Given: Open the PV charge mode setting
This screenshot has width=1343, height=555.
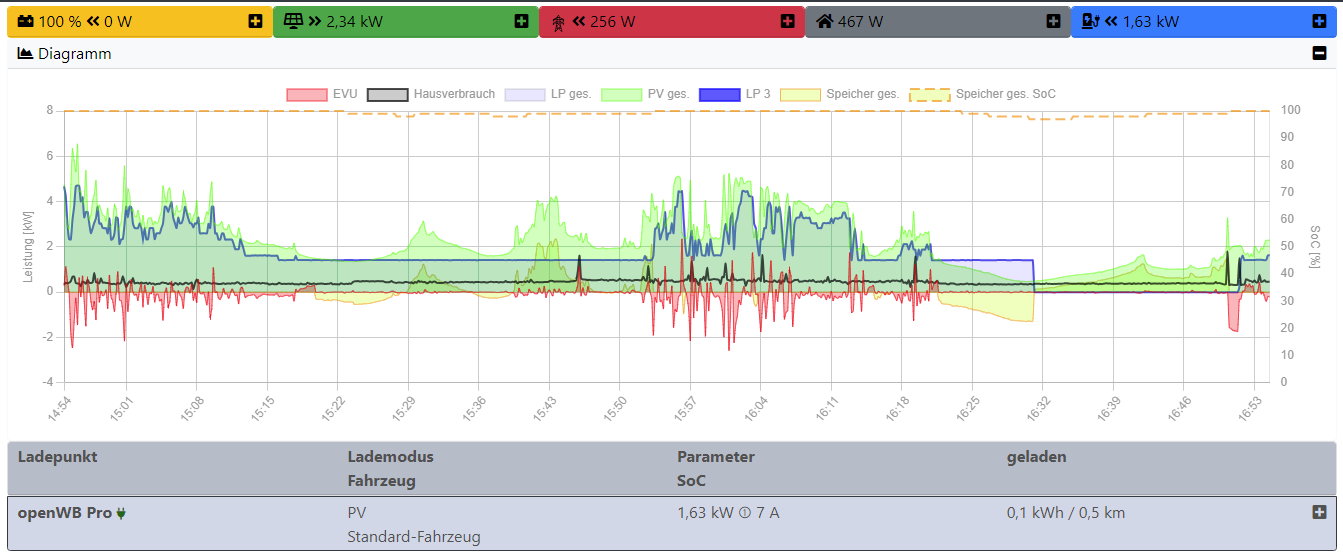Looking at the screenshot, I should click(x=356, y=513).
